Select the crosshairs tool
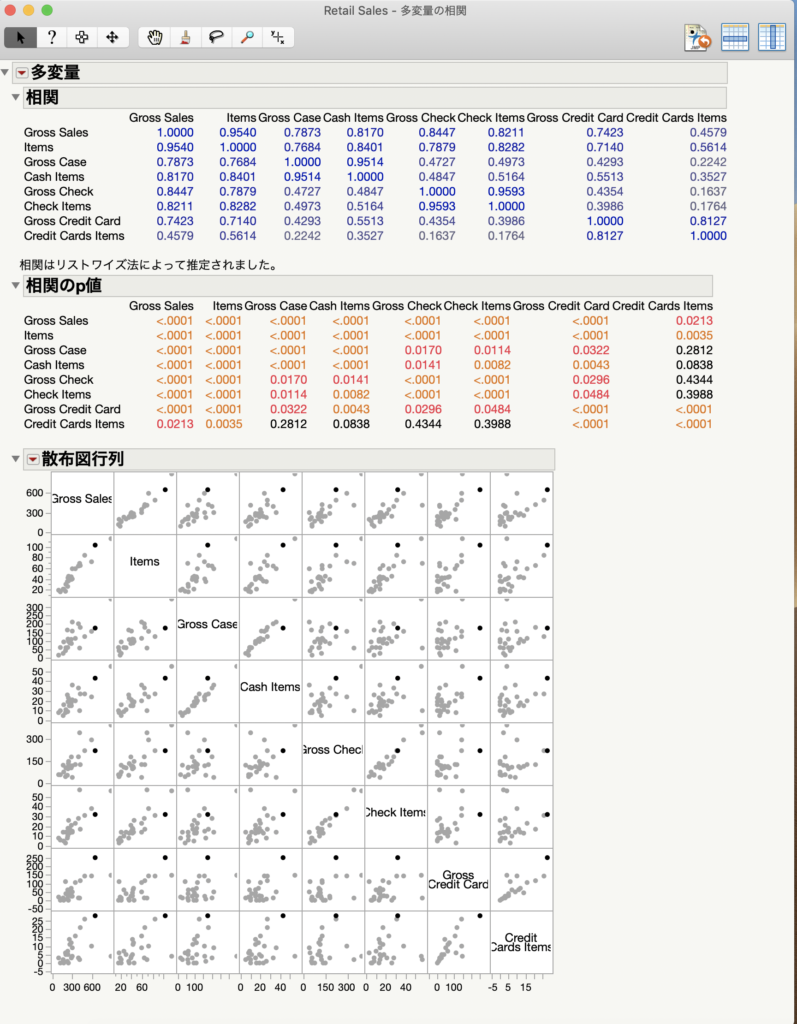This screenshot has height=1024, width=797. click(278, 37)
